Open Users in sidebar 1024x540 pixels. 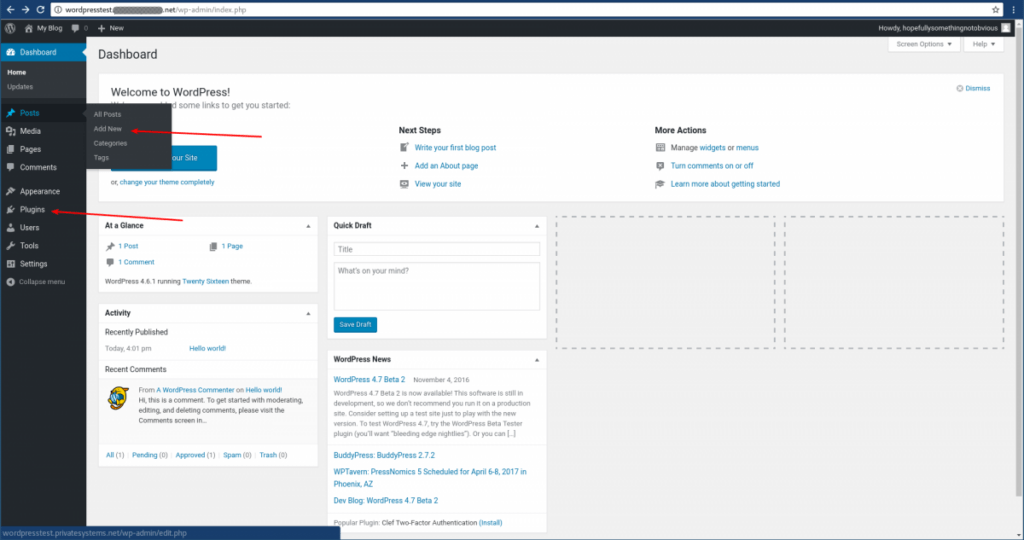(x=43, y=228)
